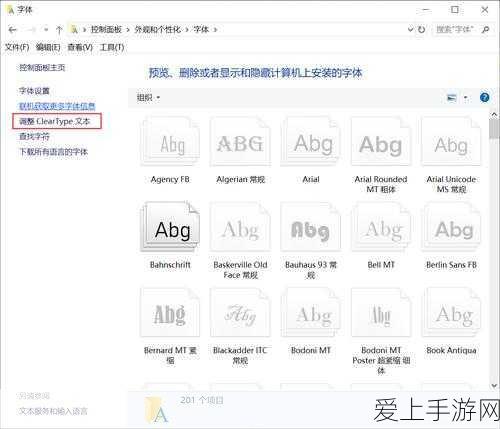Click the 字体 breadcrumb segment
500x429 pixels.
pyautogui.click(x=201, y=30)
